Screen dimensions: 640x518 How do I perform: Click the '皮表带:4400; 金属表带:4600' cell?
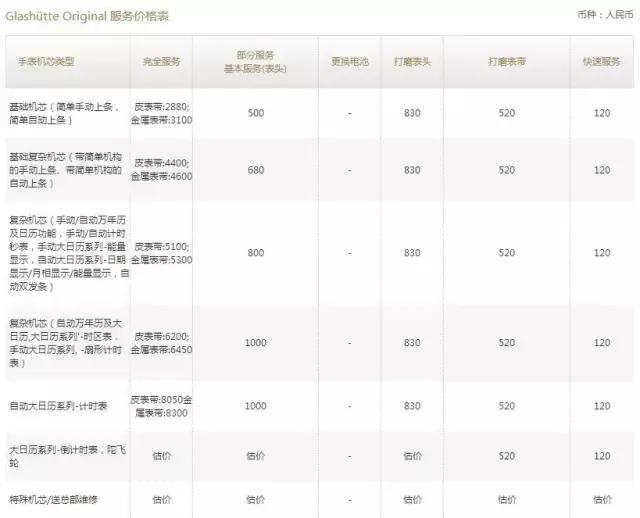coord(162,170)
